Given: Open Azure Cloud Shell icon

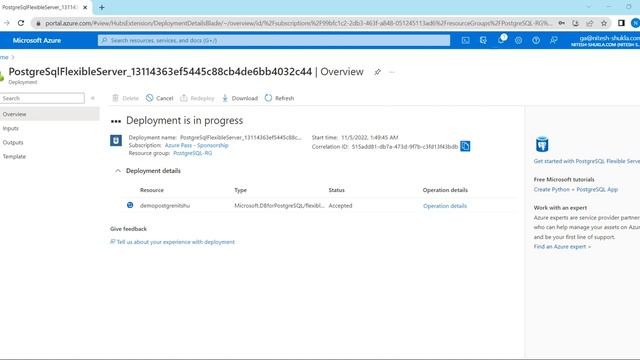Looking at the screenshot, I should [465, 40].
